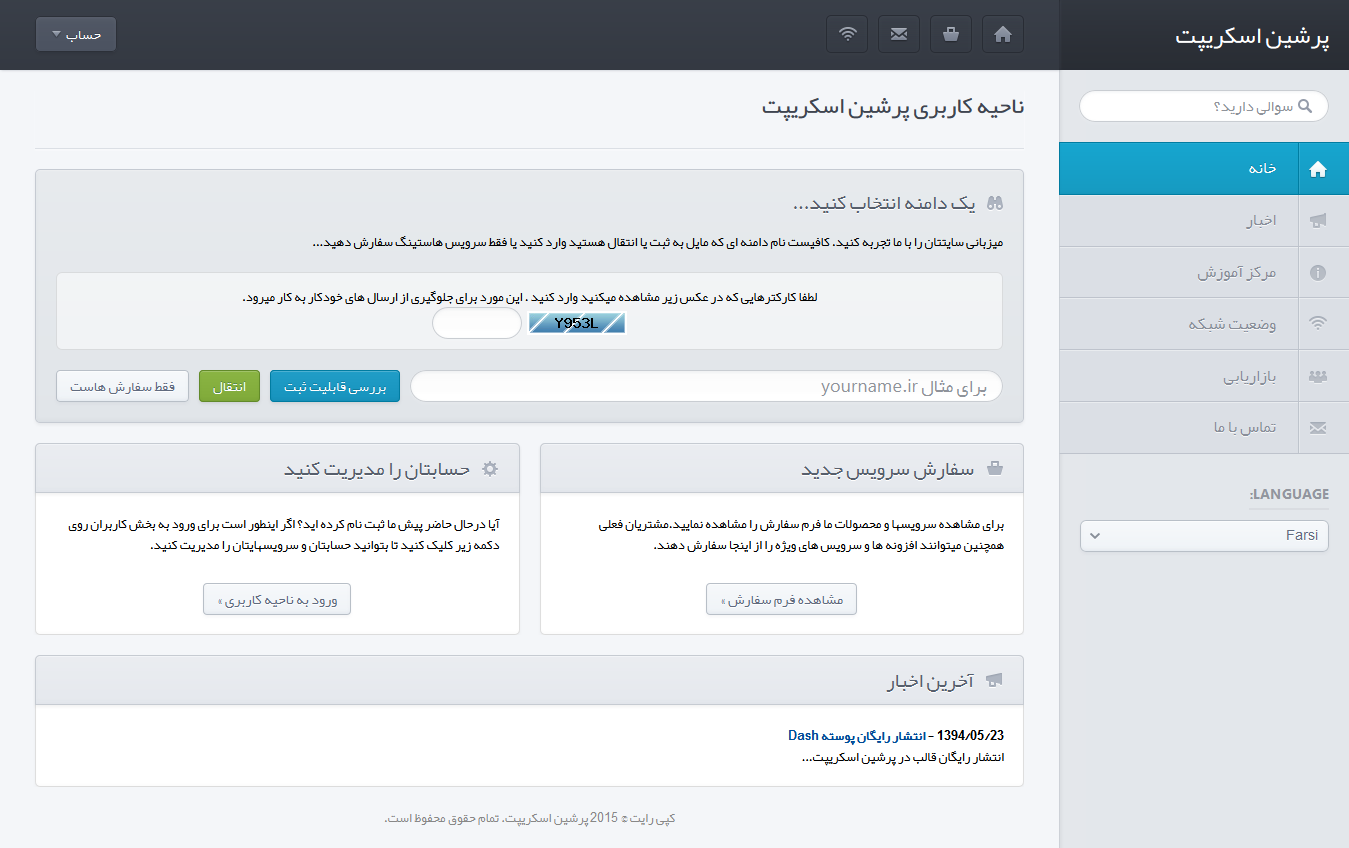Click the people icon beside بازاریابی
Screen dimensions: 1349x848
[1318, 376]
